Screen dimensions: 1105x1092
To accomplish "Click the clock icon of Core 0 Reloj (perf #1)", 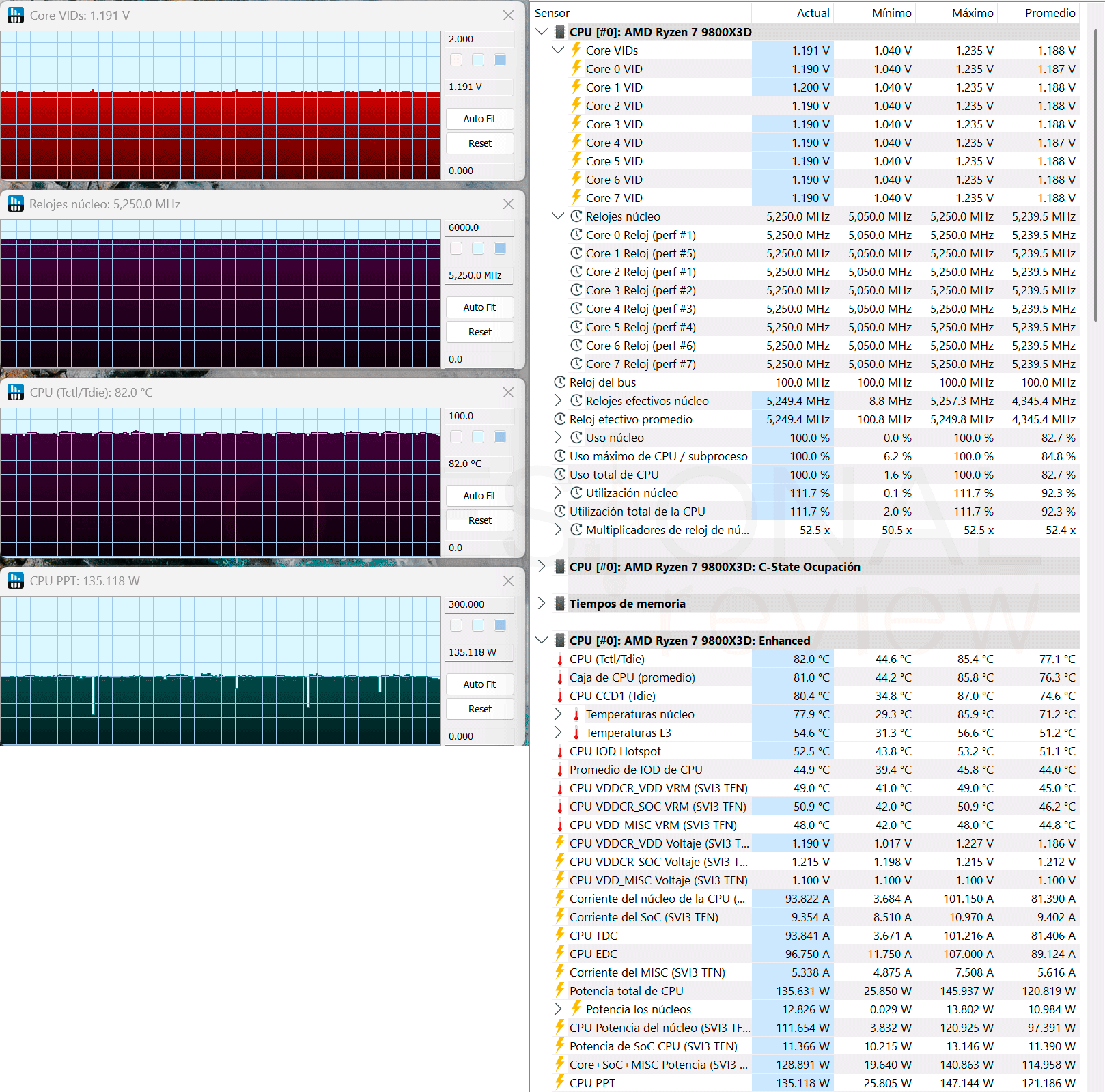I will [x=576, y=234].
